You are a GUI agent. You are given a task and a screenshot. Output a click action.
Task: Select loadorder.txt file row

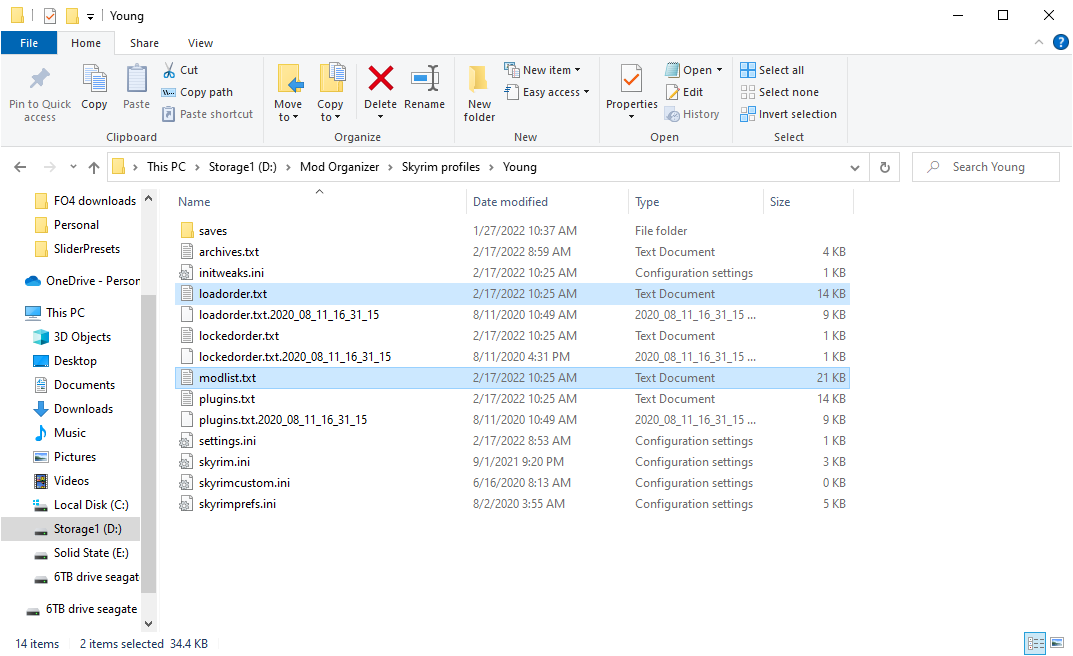(513, 293)
